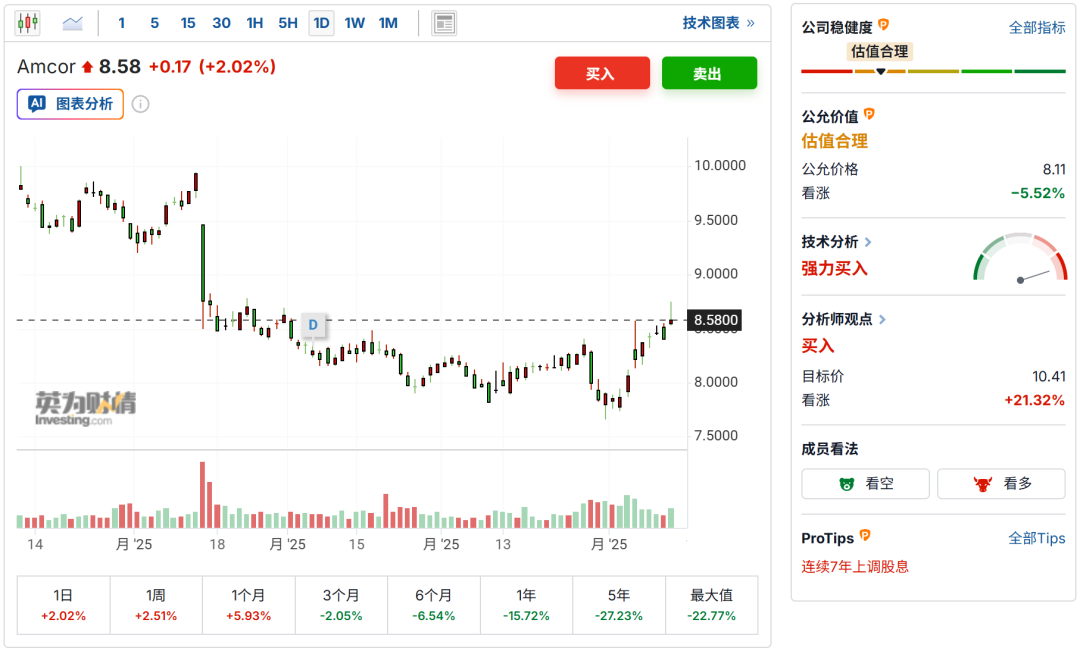This screenshot has height=651, width=1080.
Task: Select the 5年 performance range
Action: tap(619, 605)
